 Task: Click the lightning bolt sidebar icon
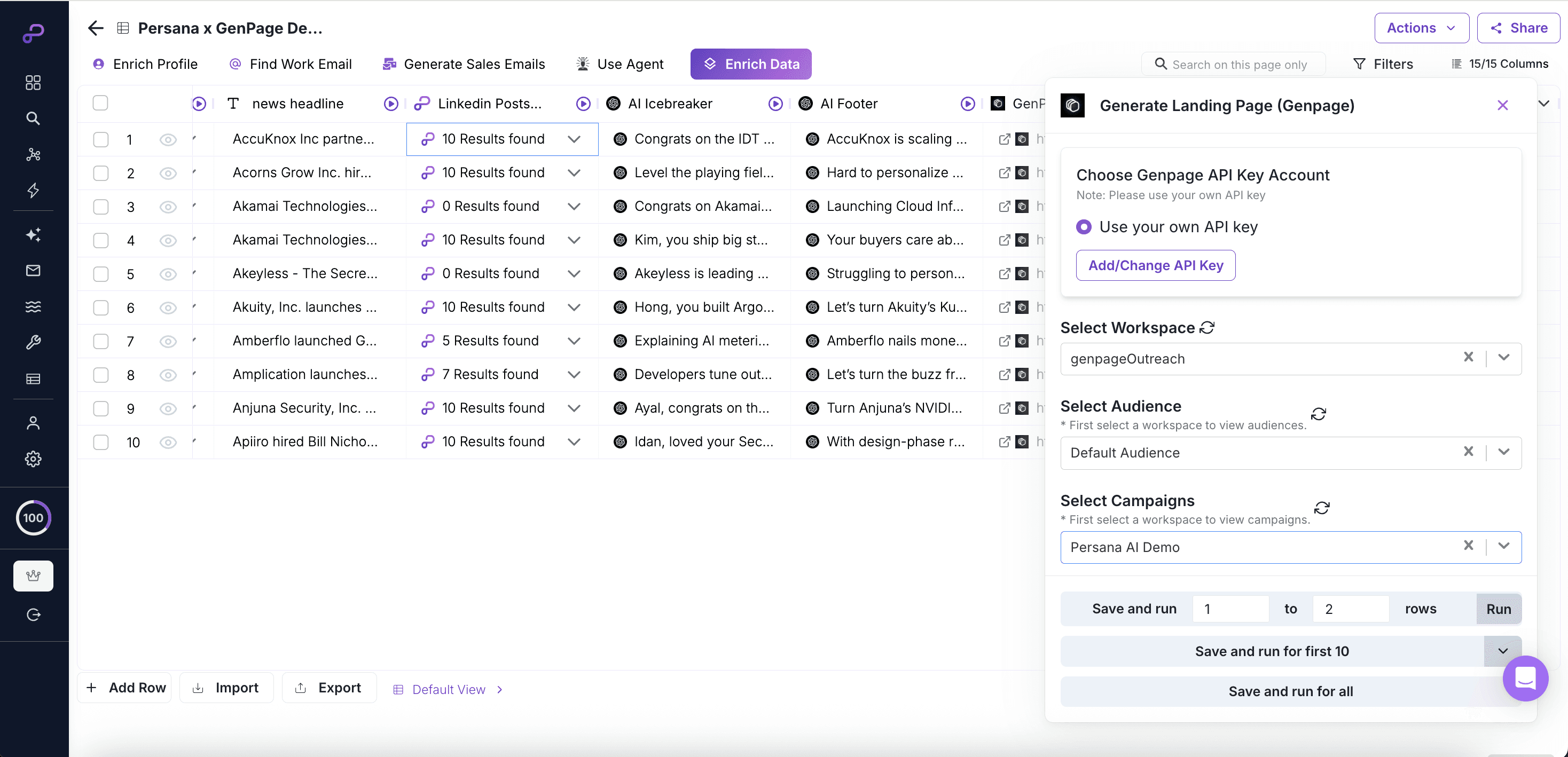(x=33, y=191)
